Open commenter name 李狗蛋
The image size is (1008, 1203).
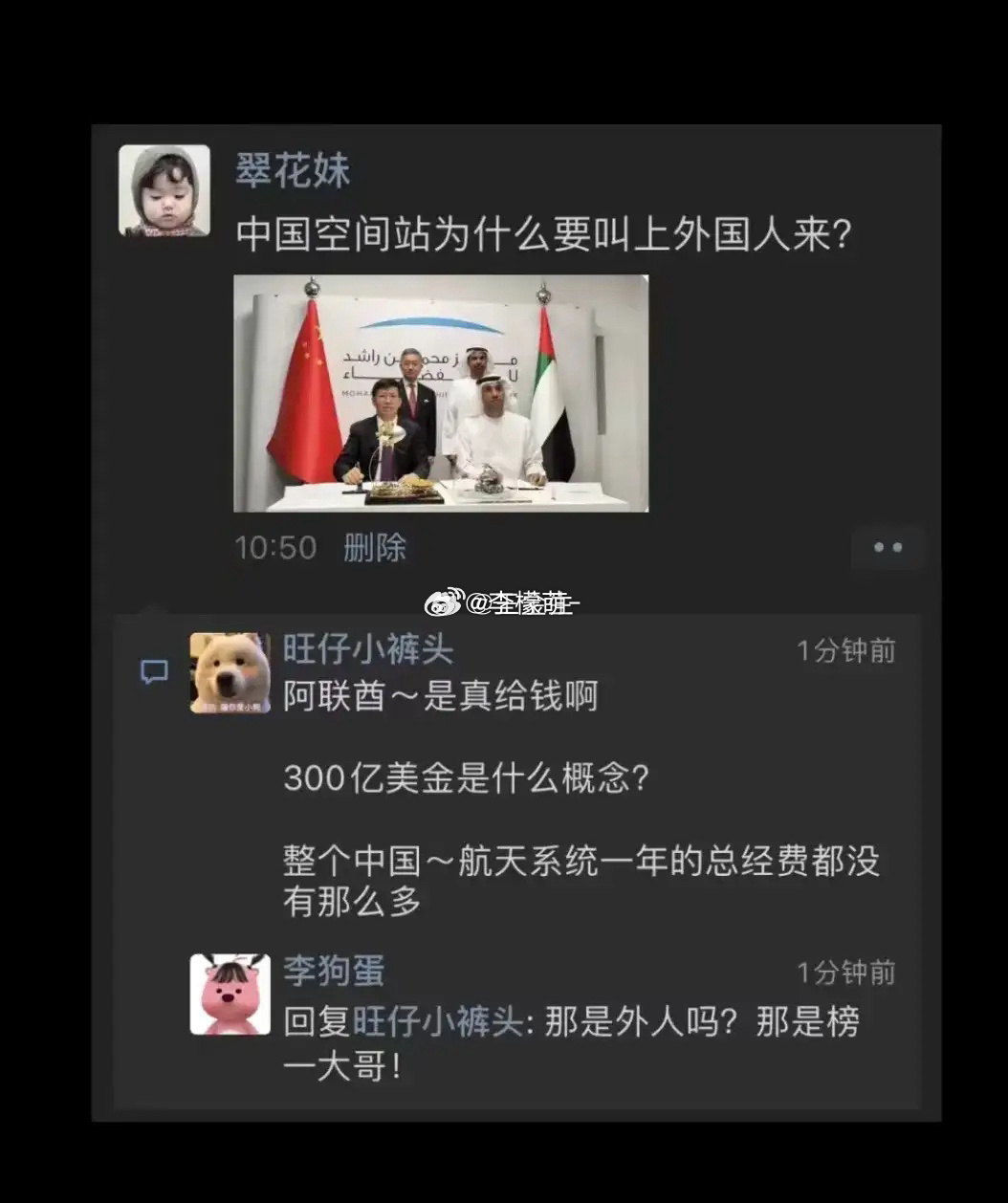click(334, 971)
